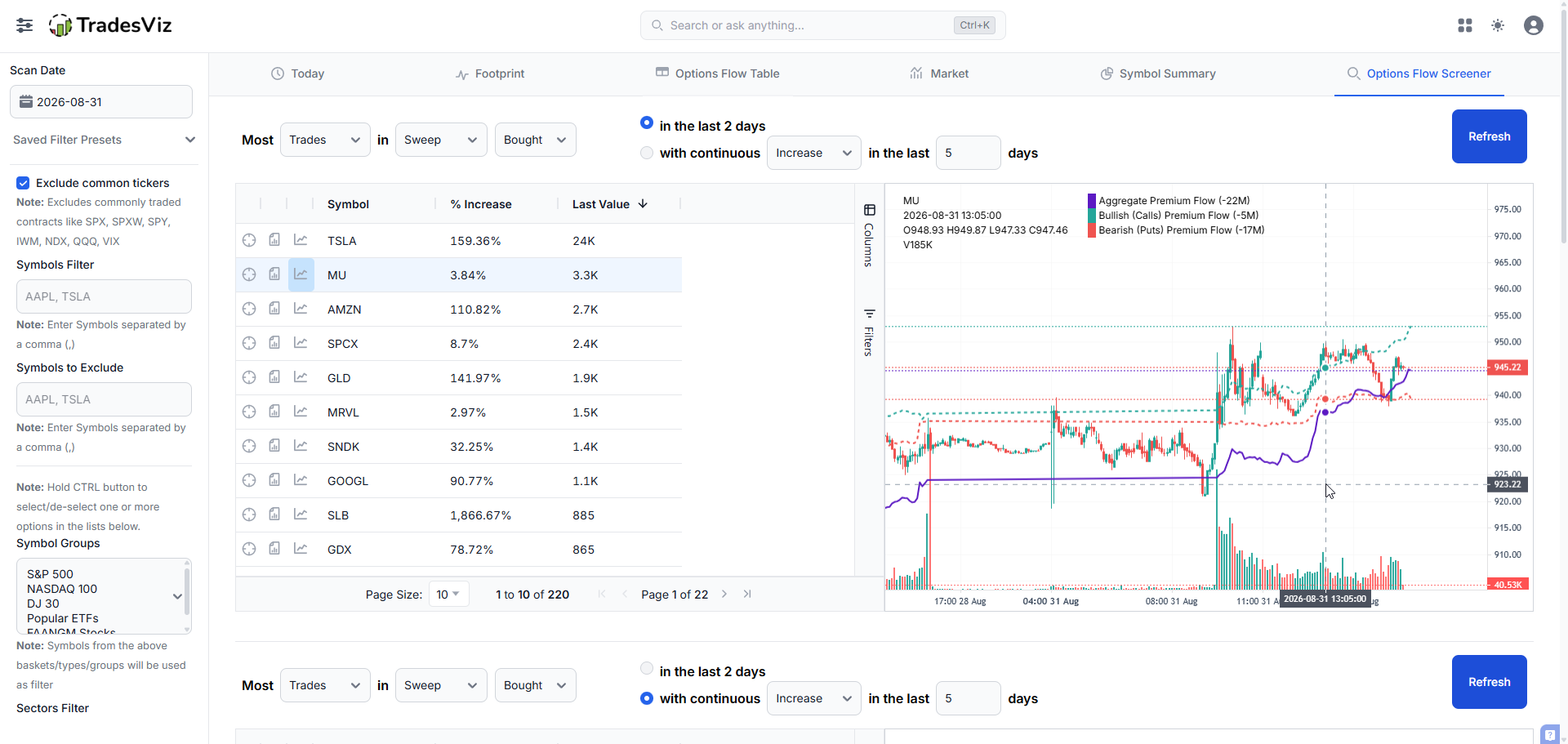Open the apps grid menu icon
The height and width of the screenshot is (744, 1568).
1465,25
